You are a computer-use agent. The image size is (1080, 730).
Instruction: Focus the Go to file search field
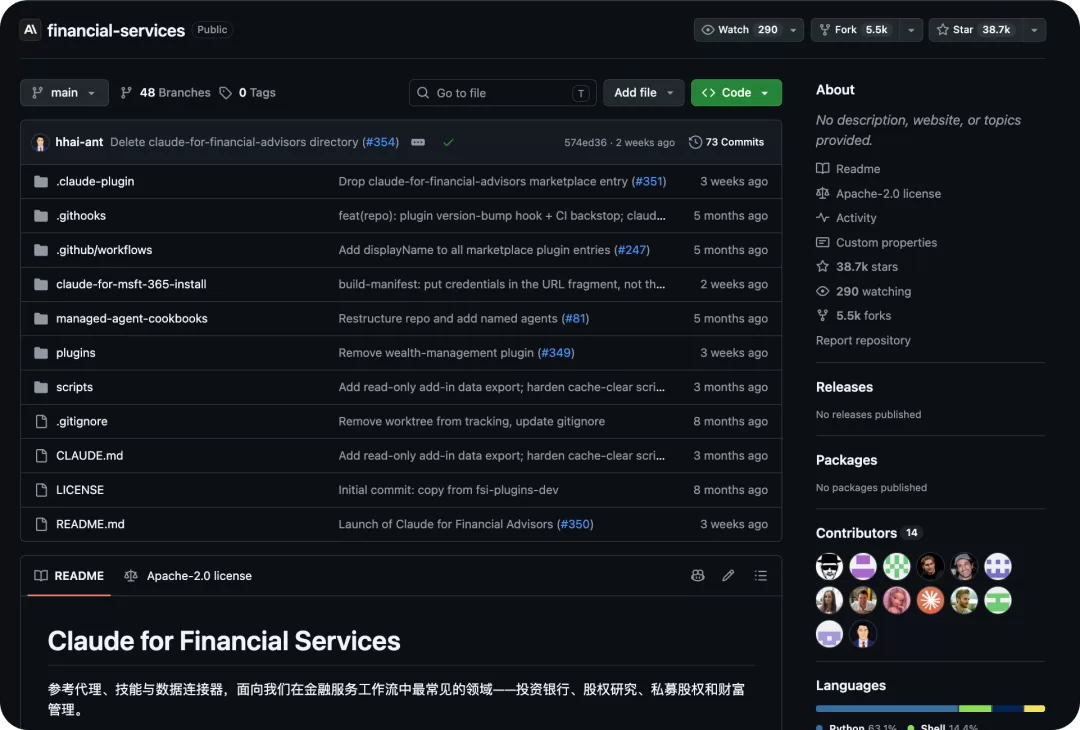[503, 93]
